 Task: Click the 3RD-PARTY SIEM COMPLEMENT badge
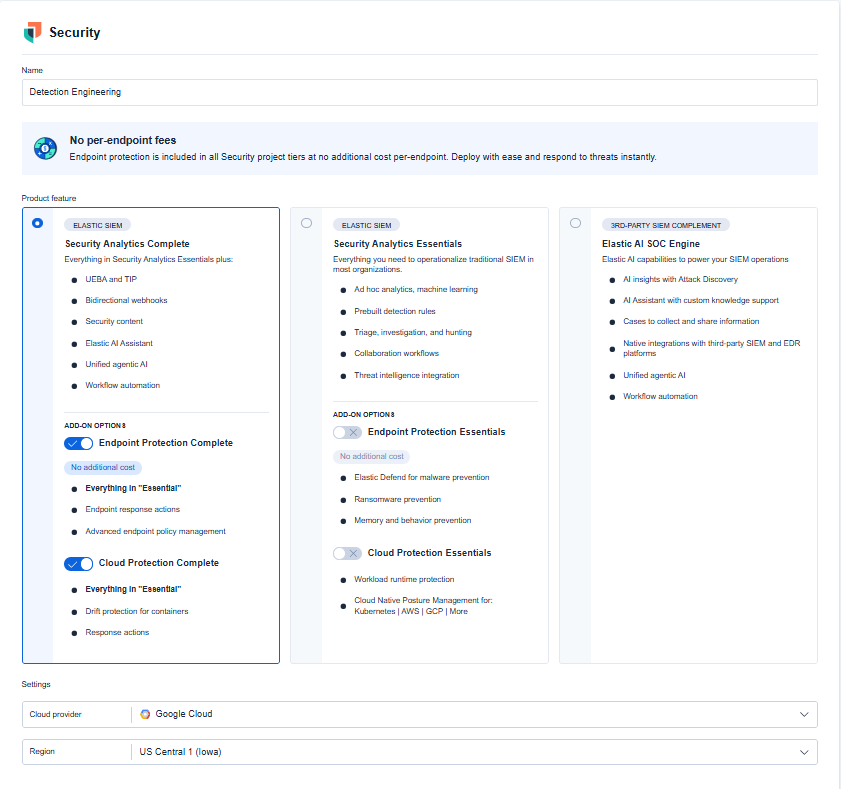[666, 225]
